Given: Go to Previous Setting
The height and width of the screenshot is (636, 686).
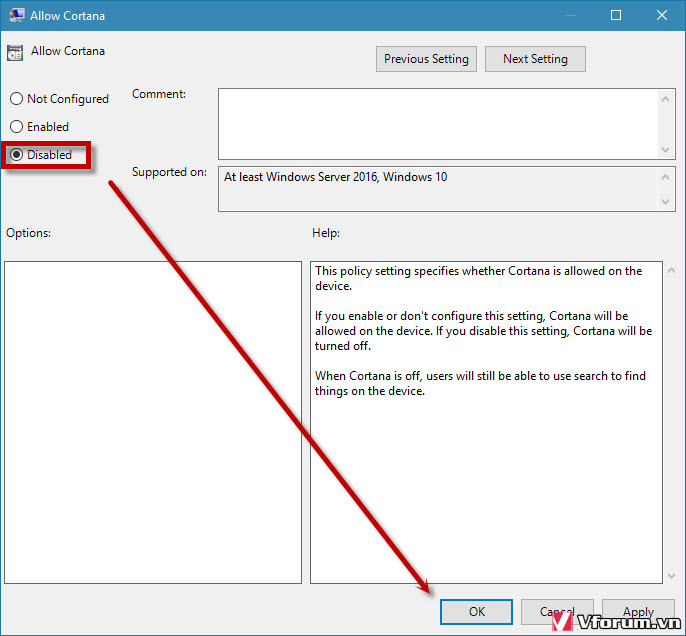Looking at the screenshot, I should click(426, 59).
